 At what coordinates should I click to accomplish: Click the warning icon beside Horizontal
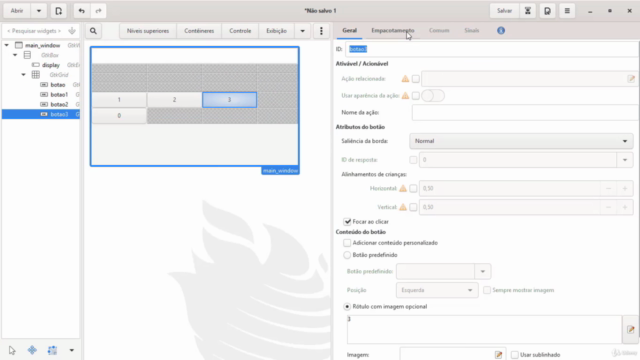[403, 188]
